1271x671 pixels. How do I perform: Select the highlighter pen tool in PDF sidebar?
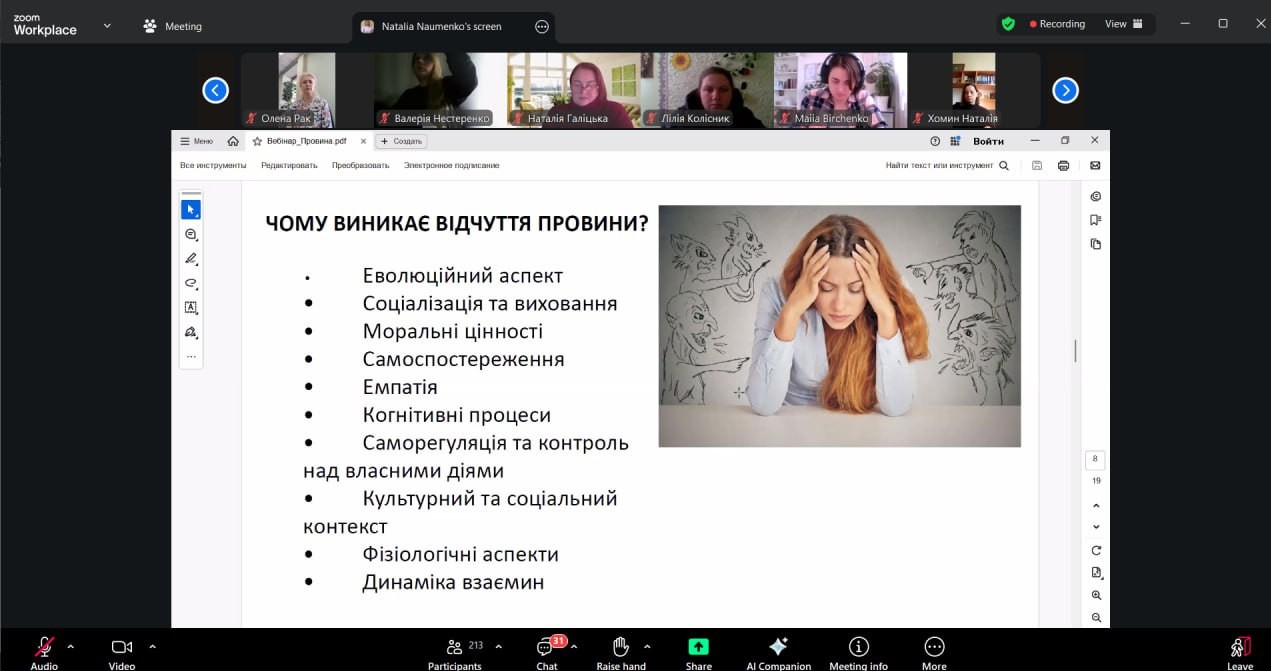click(x=191, y=258)
